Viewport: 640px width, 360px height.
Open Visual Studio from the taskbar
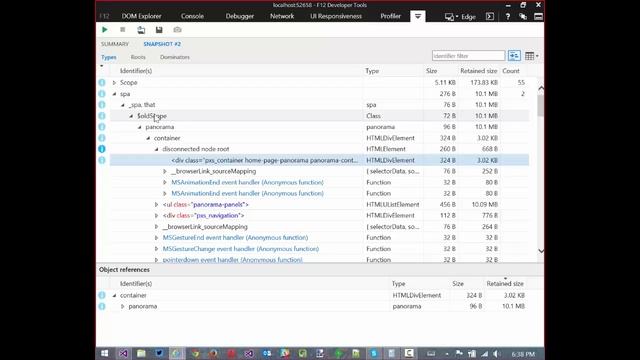point(123,353)
